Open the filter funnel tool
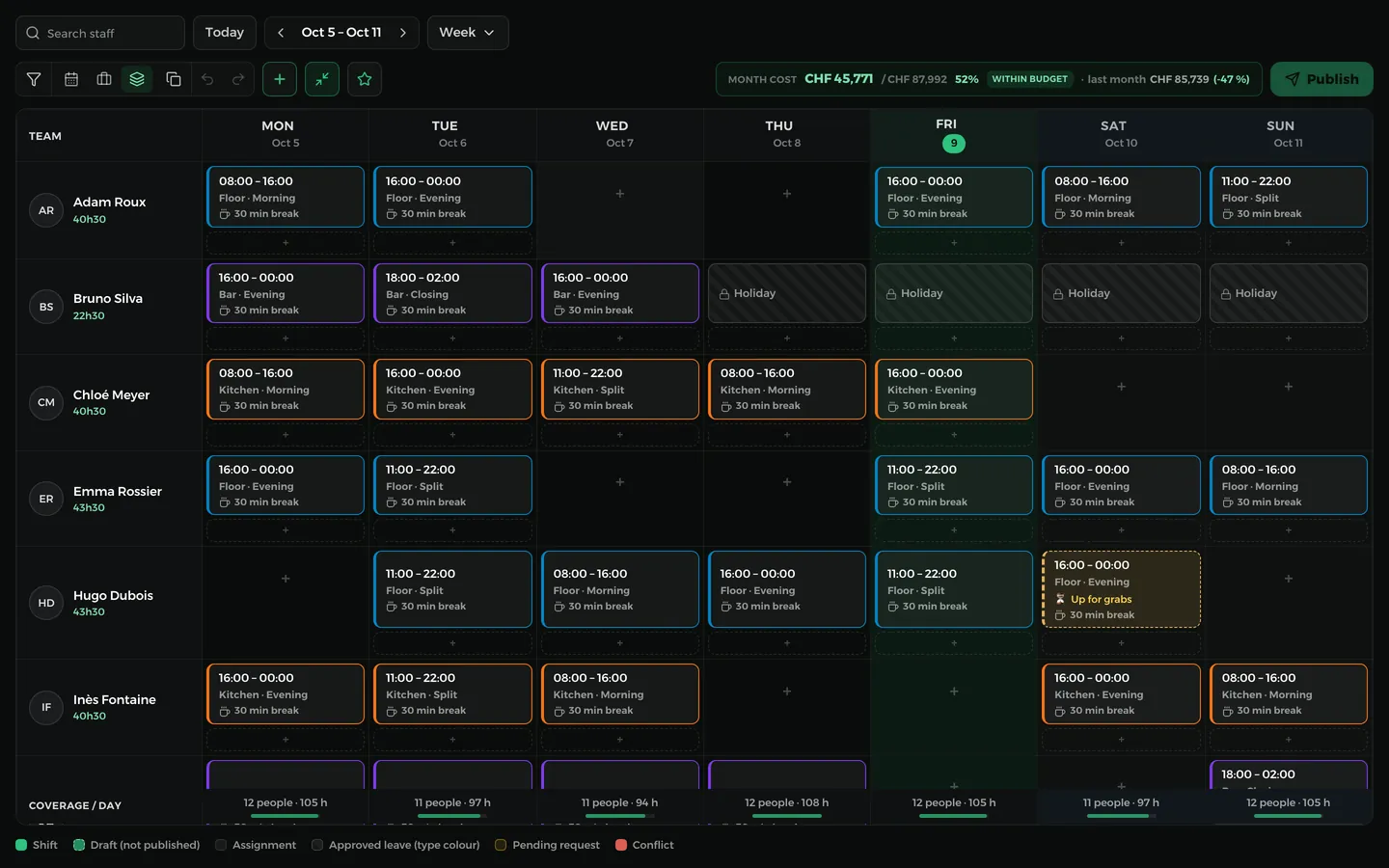Image resolution: width=1389 pixels, height=868 pixels. pos(34,79)
